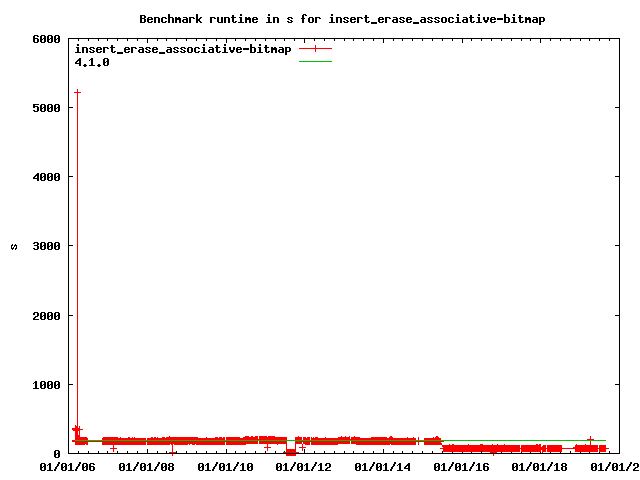This screenshot has width=640, height=480.
Task: Click the 4000 y-axis tick label
Action: tap(46, 177)
